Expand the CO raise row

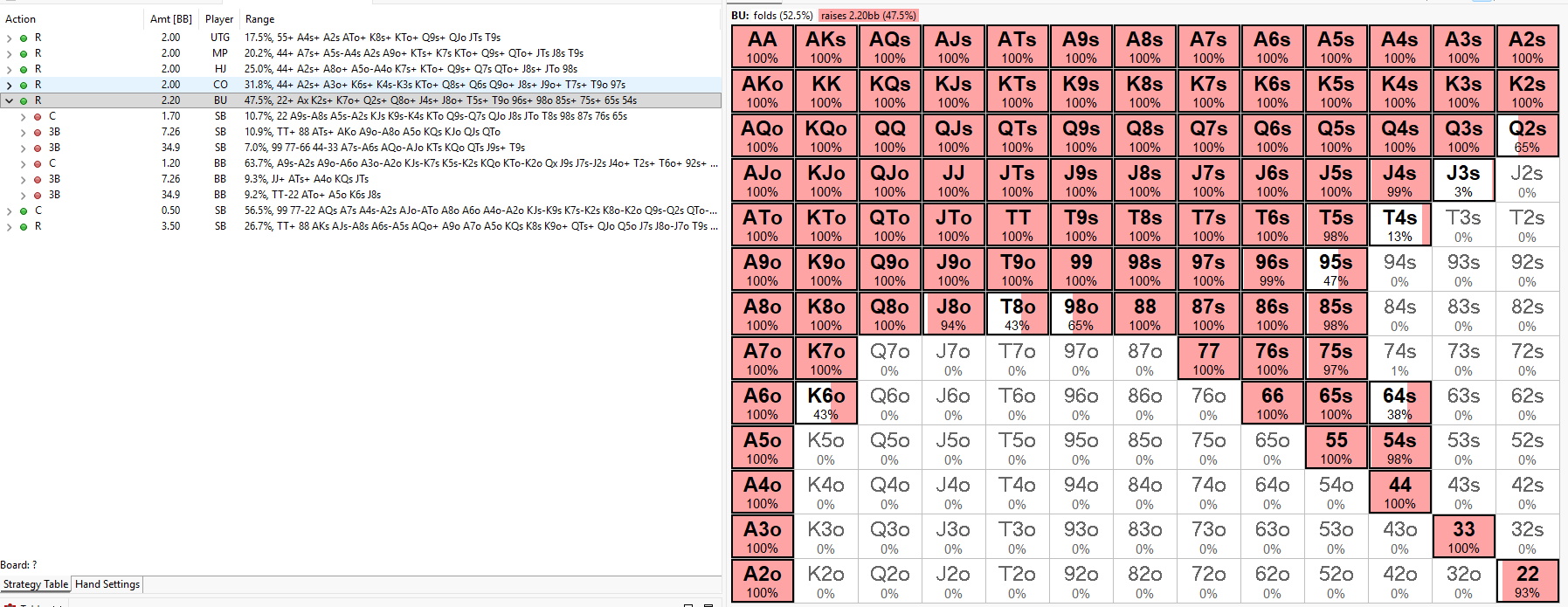(x=10, y=86)
